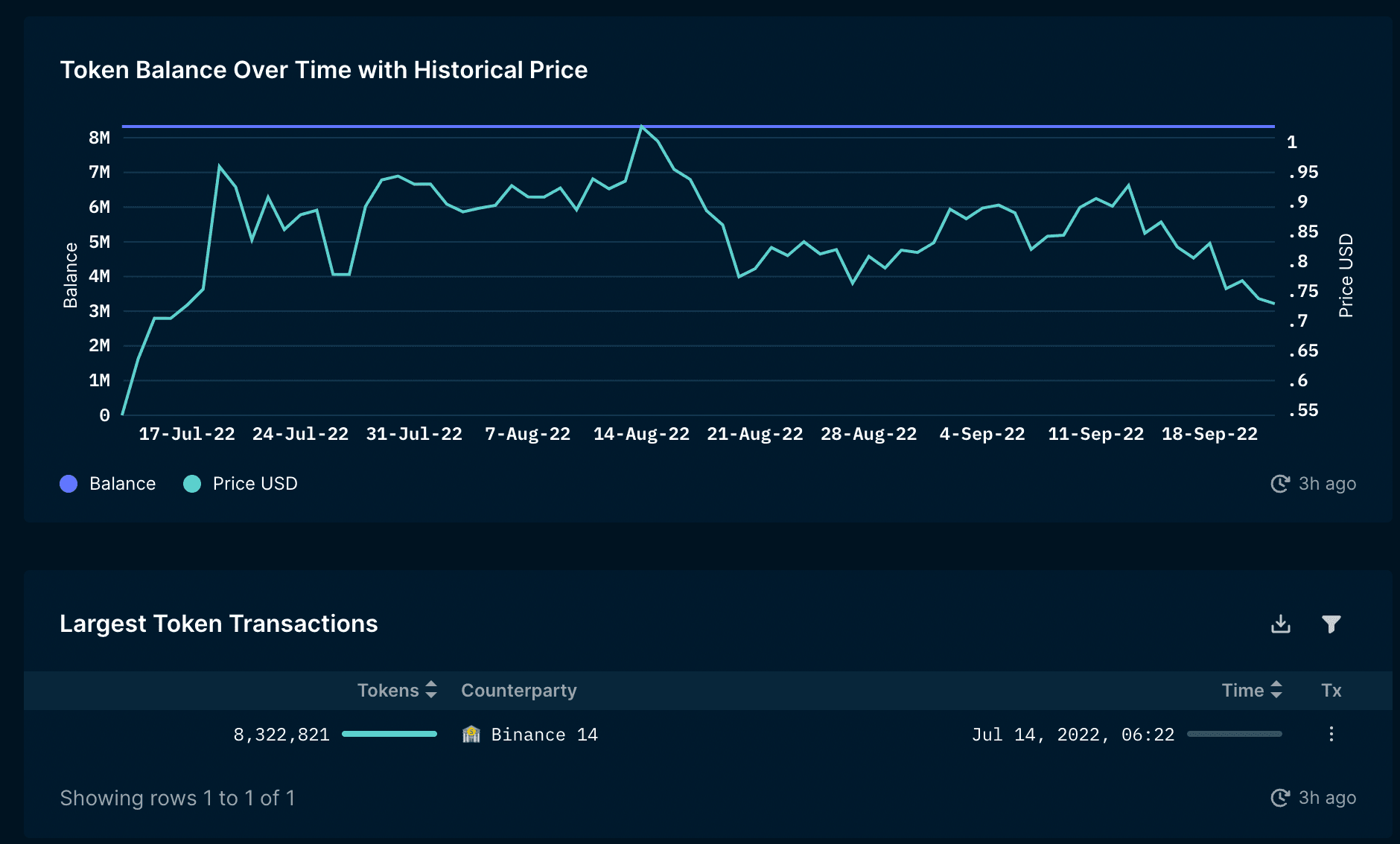Click the download icon above the transactions table
The image size is (1400, 844).
pos(1280,624)
